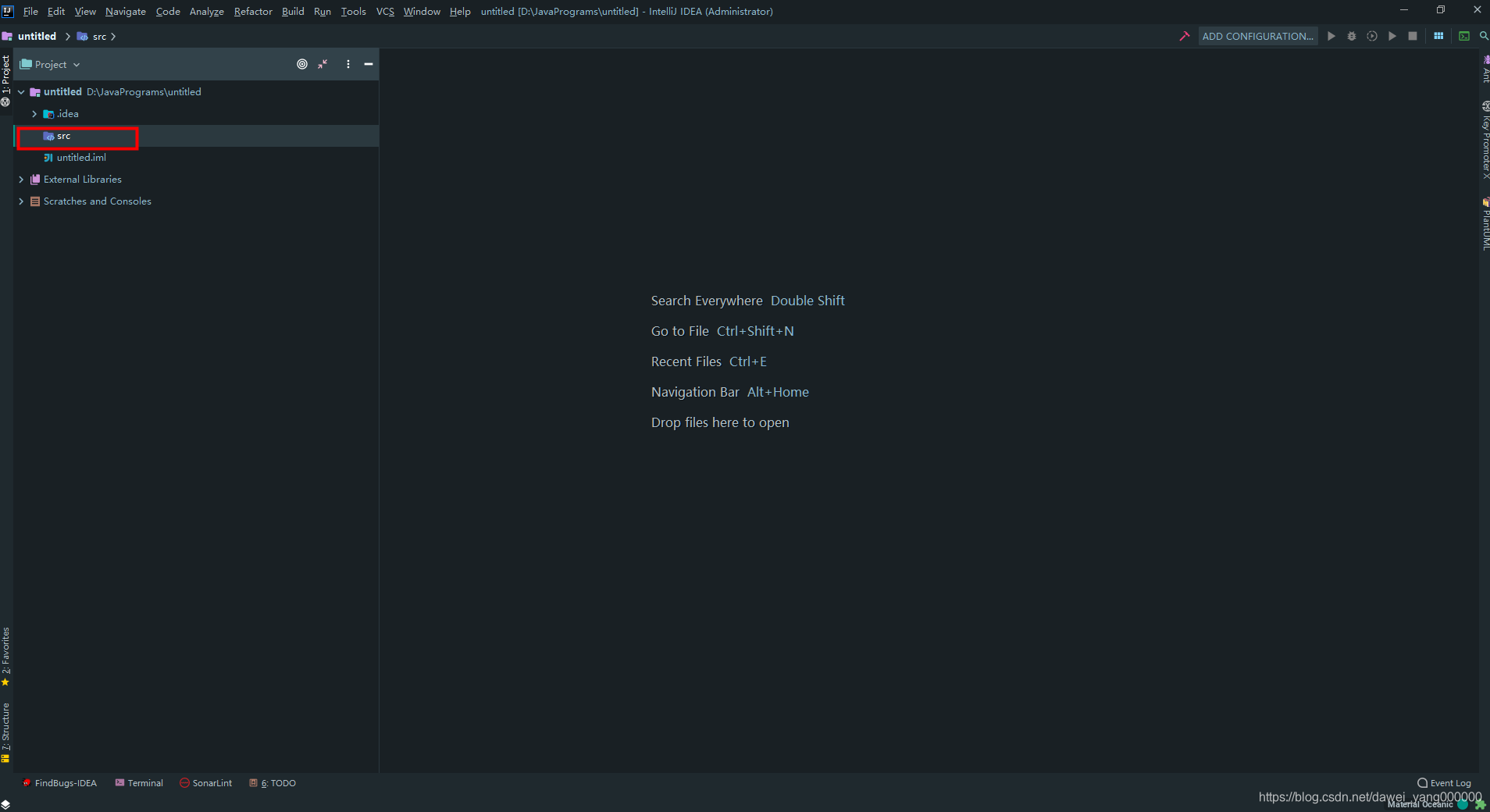Hide the Project panel with the minus icon
Screen dimensions: 1490x812
pyautogui.click(x=369, y=64)
